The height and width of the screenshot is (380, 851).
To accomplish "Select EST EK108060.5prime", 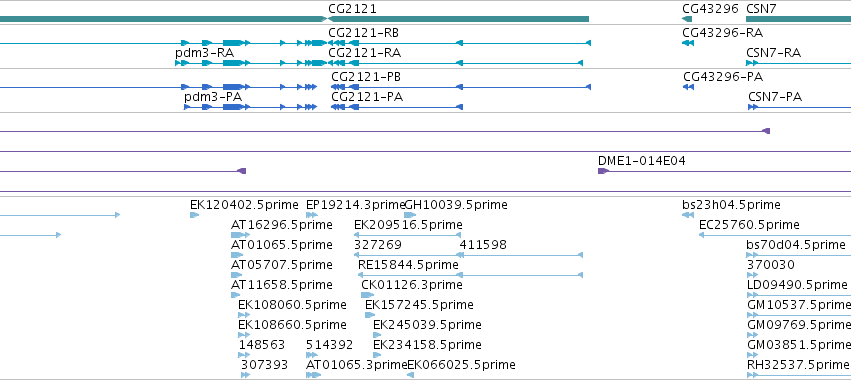I will coord(292,305).
